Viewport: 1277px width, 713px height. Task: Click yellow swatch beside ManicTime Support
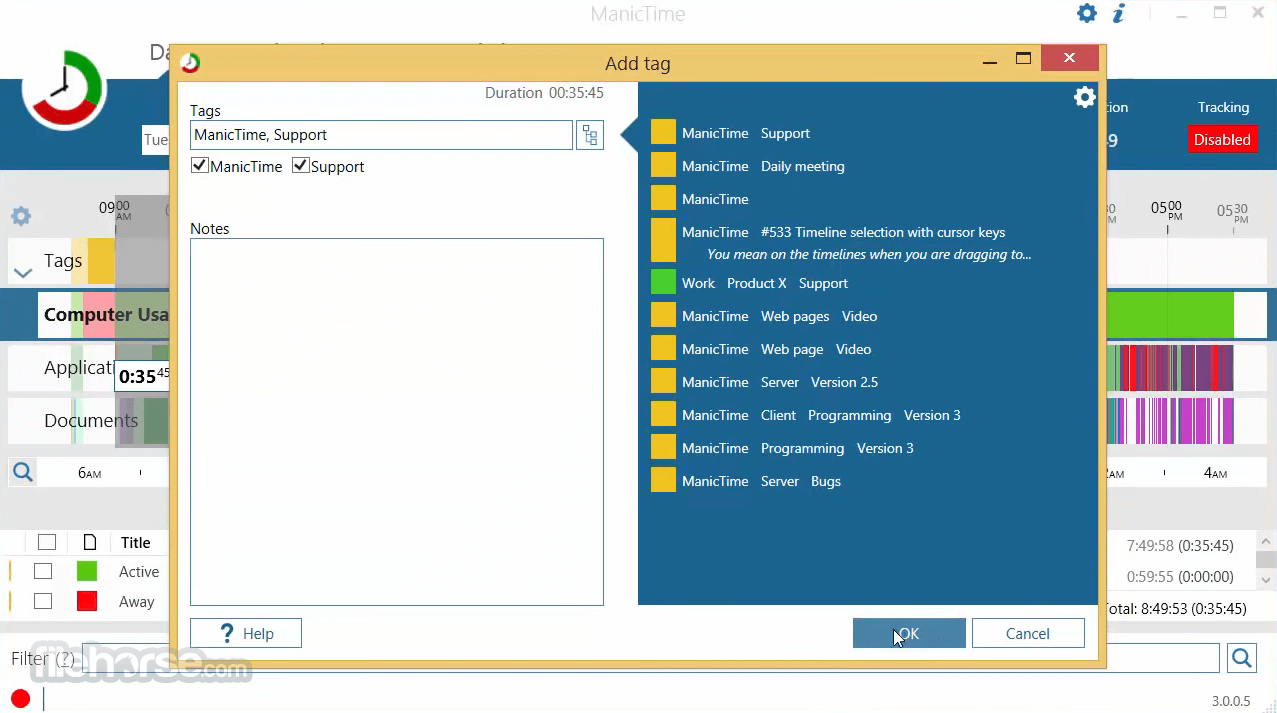pyautogui.click(x=664, y=133)
